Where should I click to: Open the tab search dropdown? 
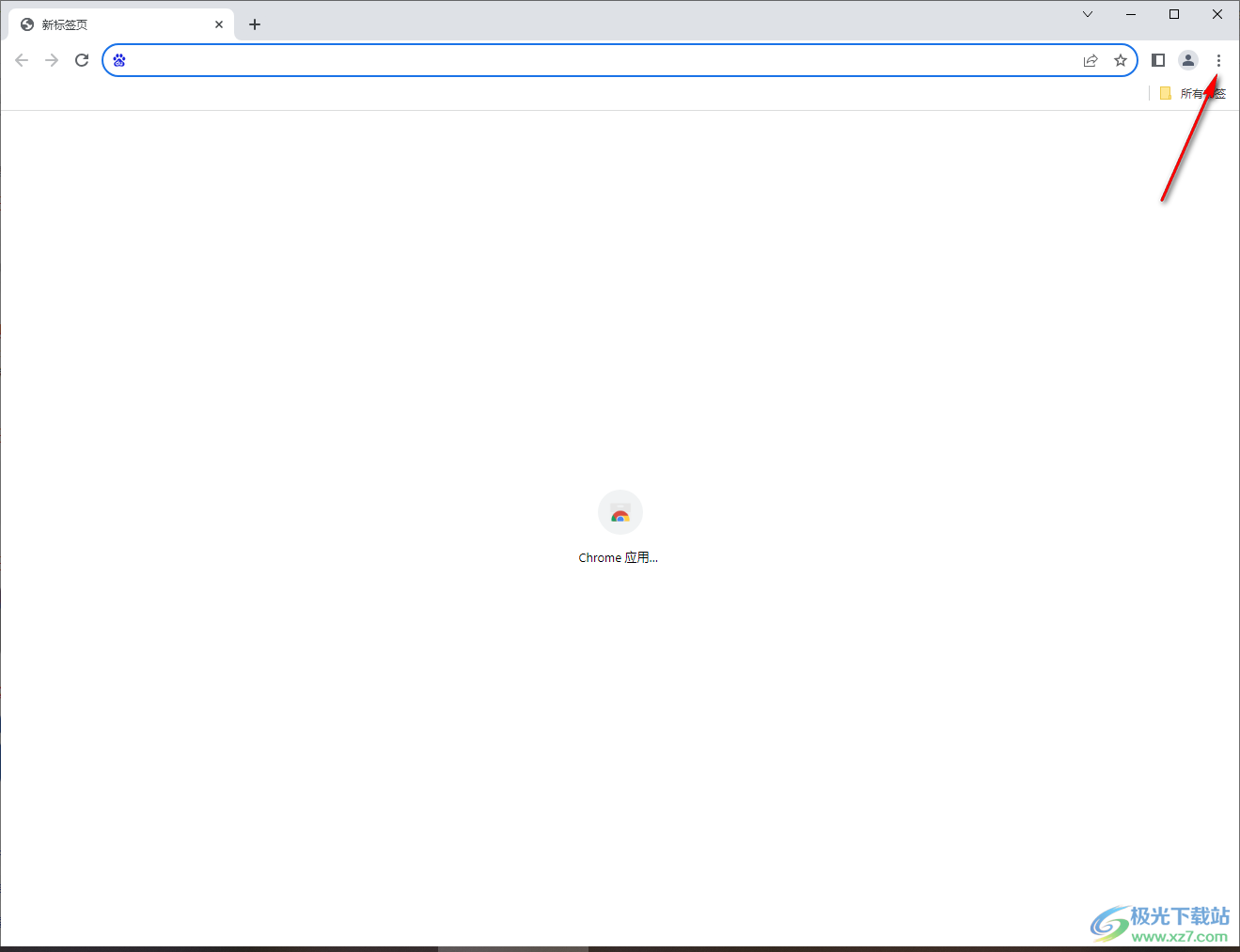1088,14
